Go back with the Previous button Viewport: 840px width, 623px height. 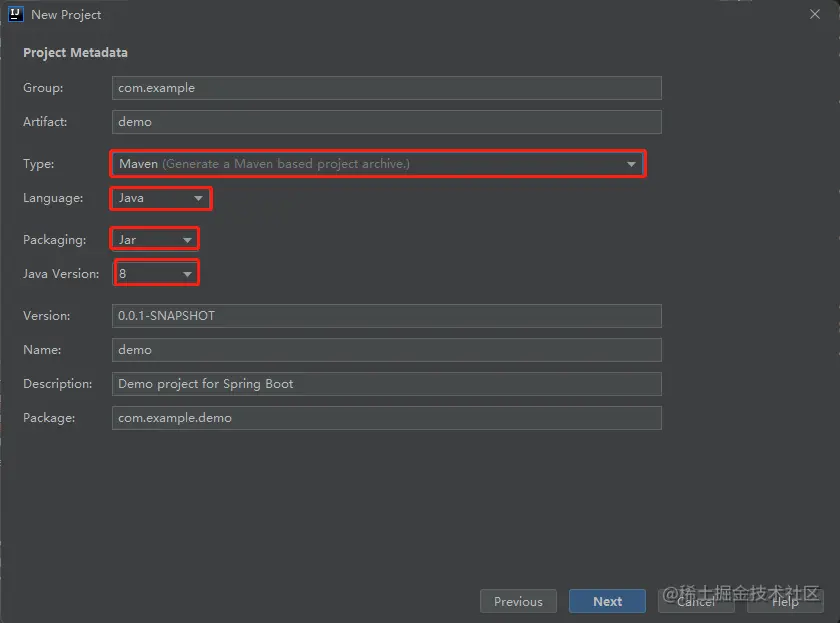pos(518,602)
